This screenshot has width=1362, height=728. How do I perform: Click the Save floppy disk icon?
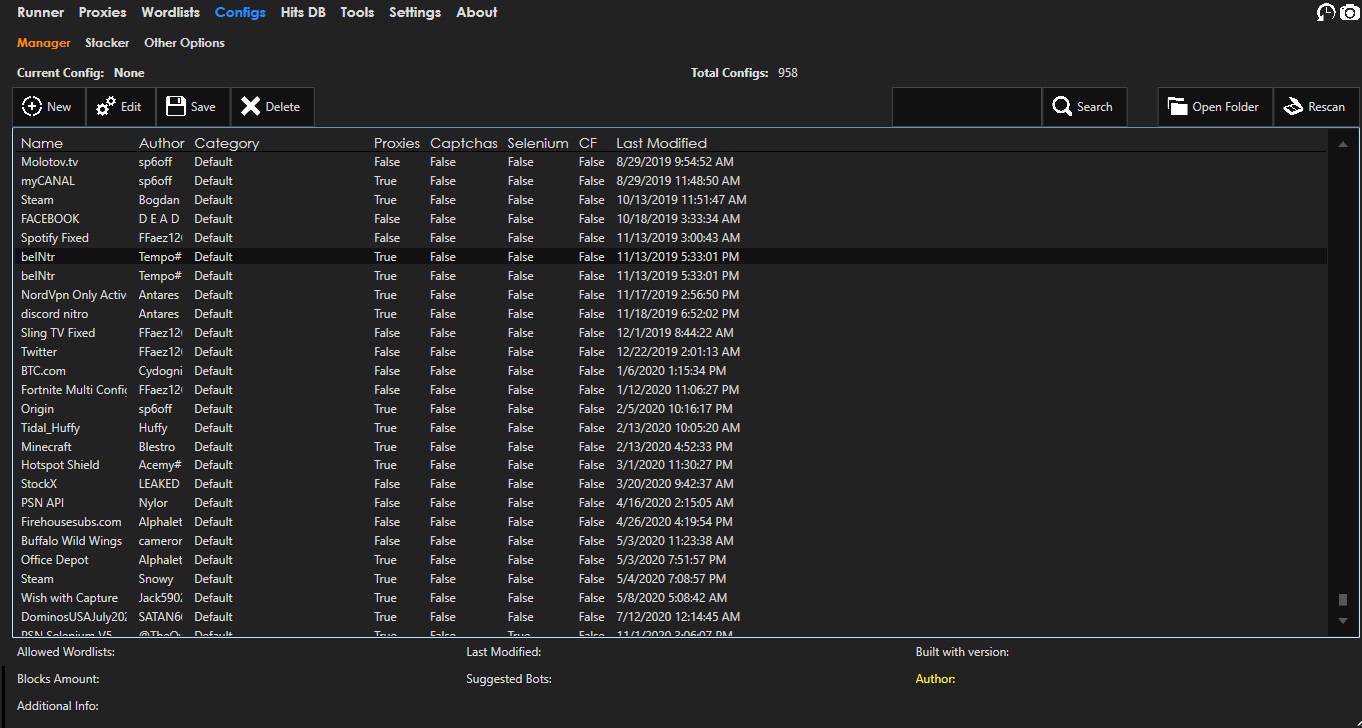click(x=176, y=107)
